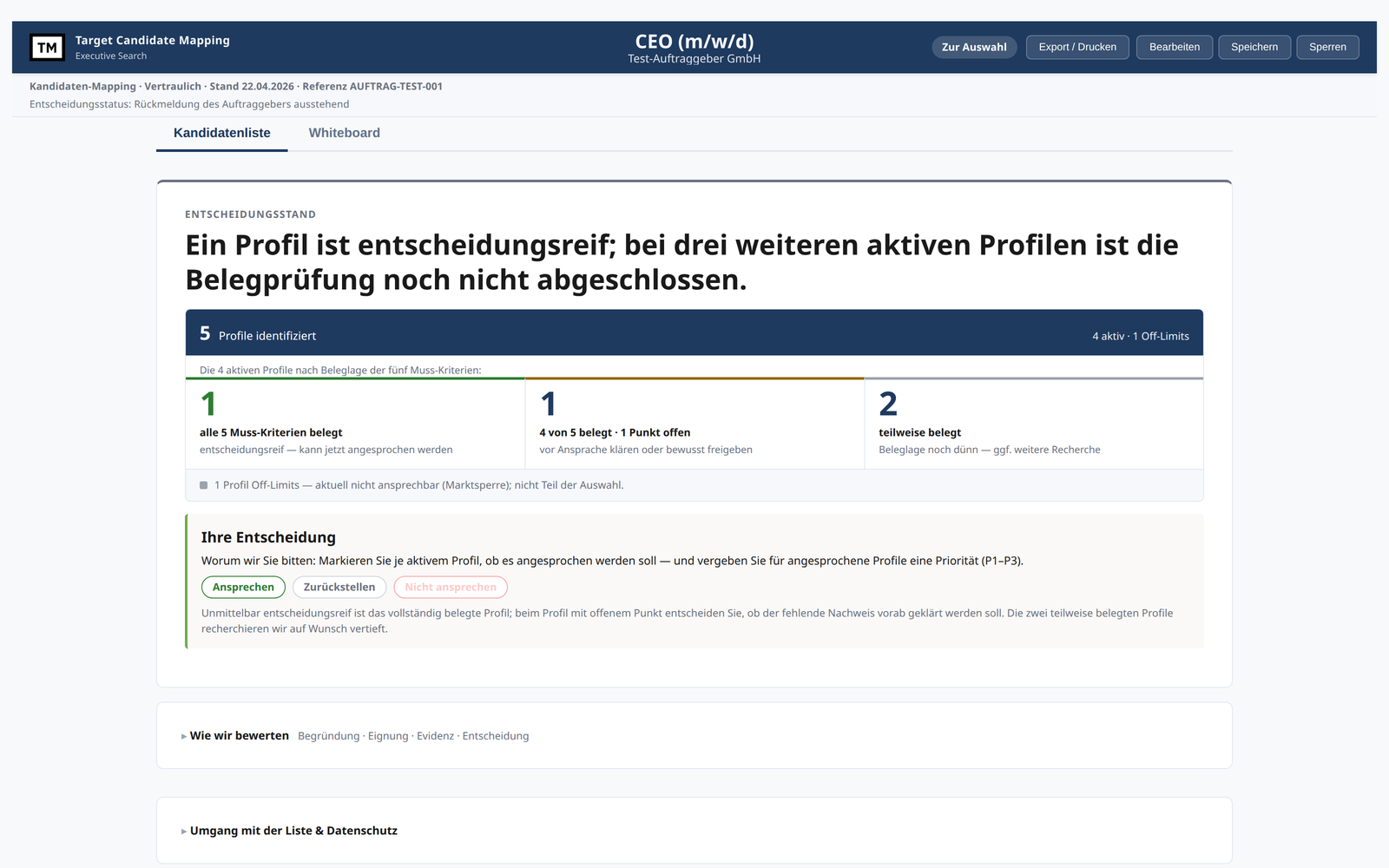Screen dimensions: 1389x868
Task: Click Target Candidate Mapping title
Action: tap(153, 40)
